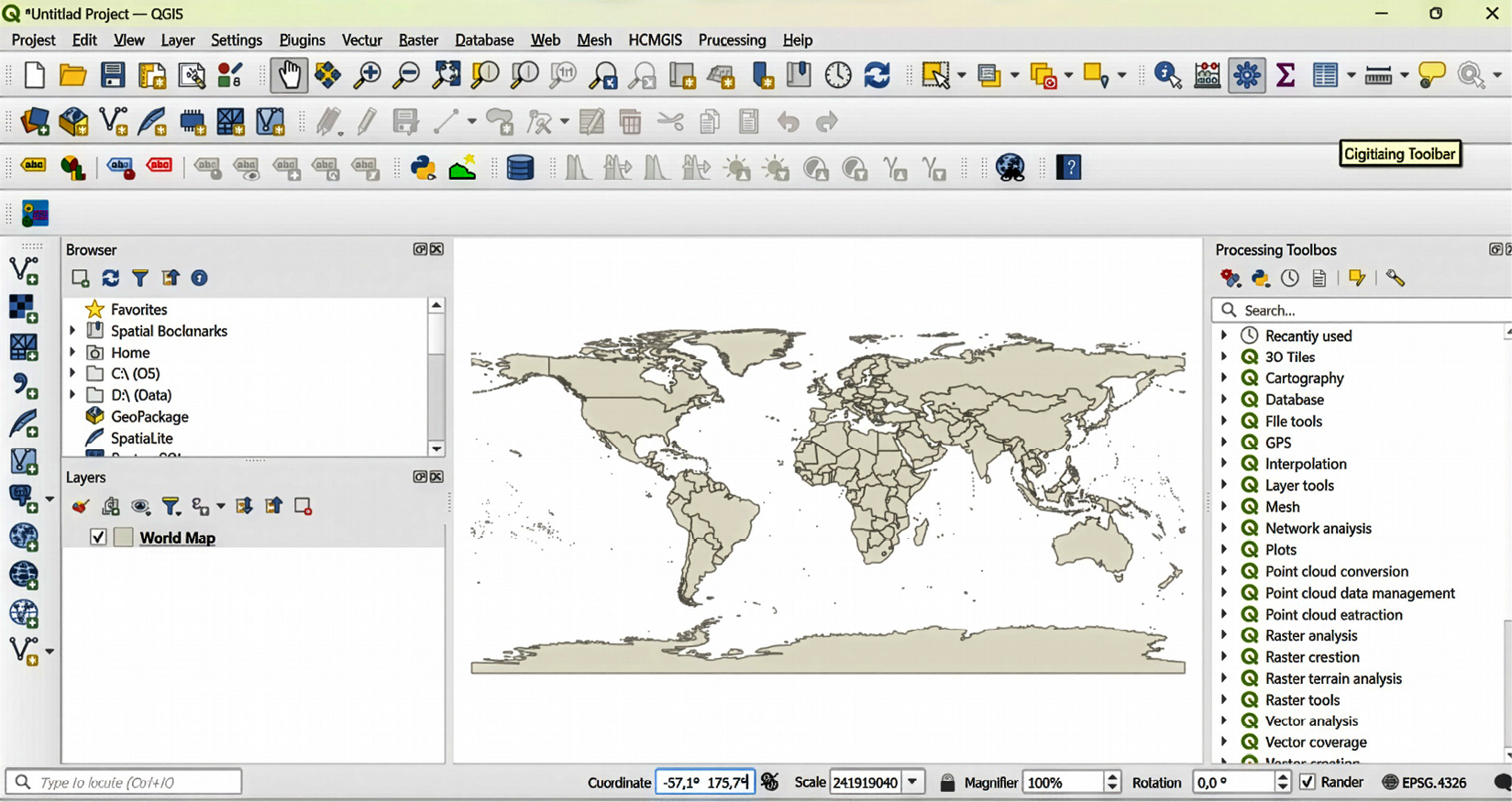The image size is (1512, 802).
Task: Click the Toggle Editing pencil icon
Action: point(368,122)
